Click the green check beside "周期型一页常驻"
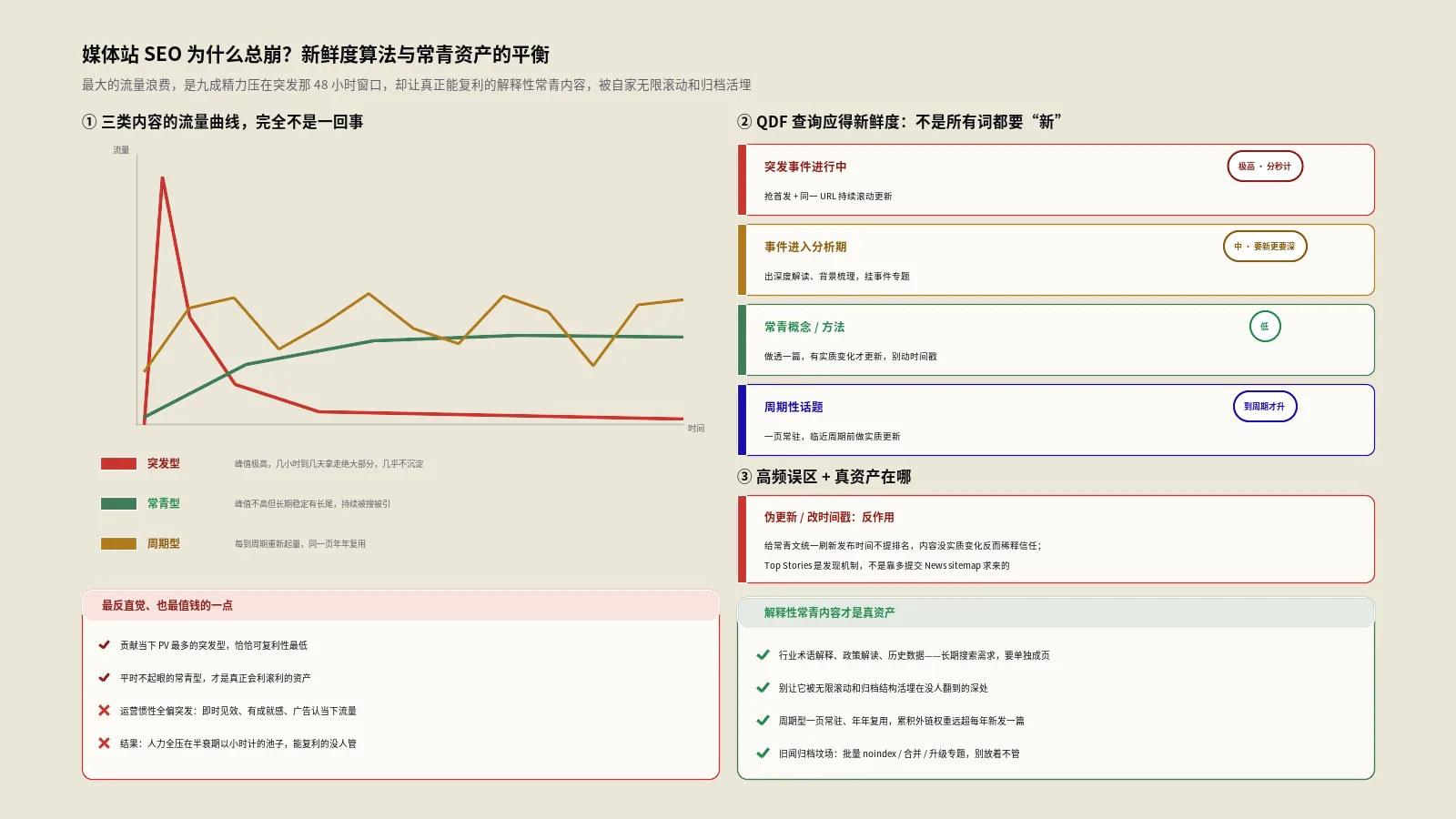The image size is (1456, 819). (763, 721)
